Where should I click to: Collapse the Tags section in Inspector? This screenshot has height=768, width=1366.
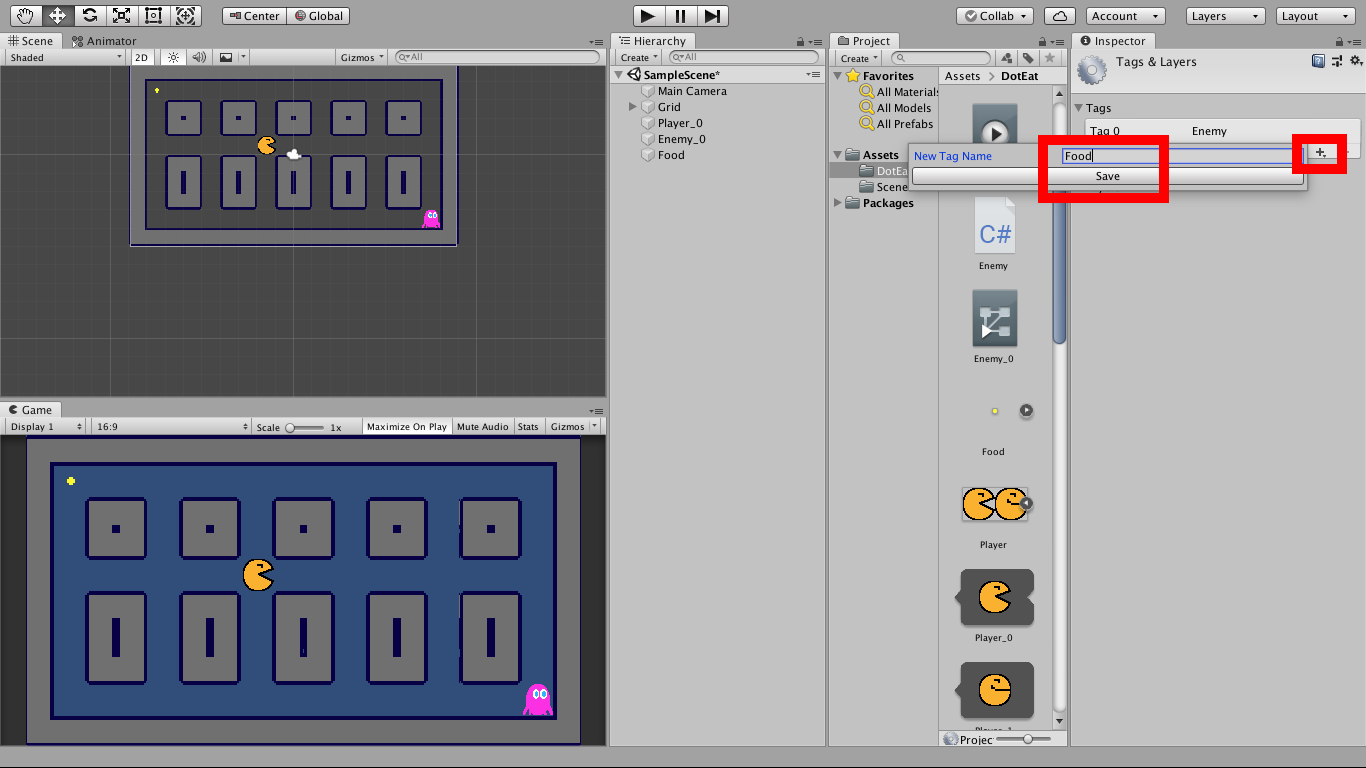click(1080, 108)
